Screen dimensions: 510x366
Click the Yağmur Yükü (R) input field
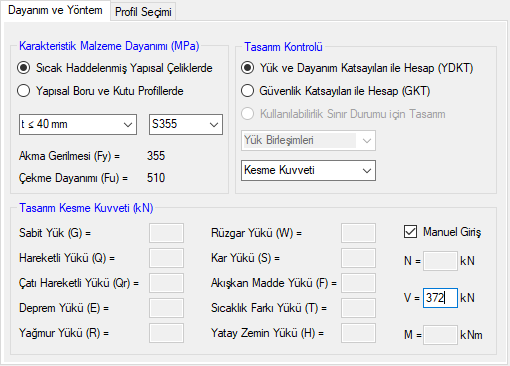click(166, 333)
